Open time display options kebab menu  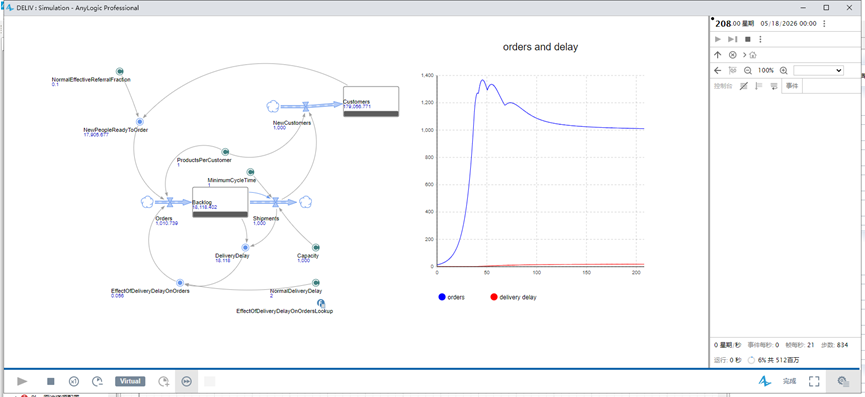click(x=824, y=24)
